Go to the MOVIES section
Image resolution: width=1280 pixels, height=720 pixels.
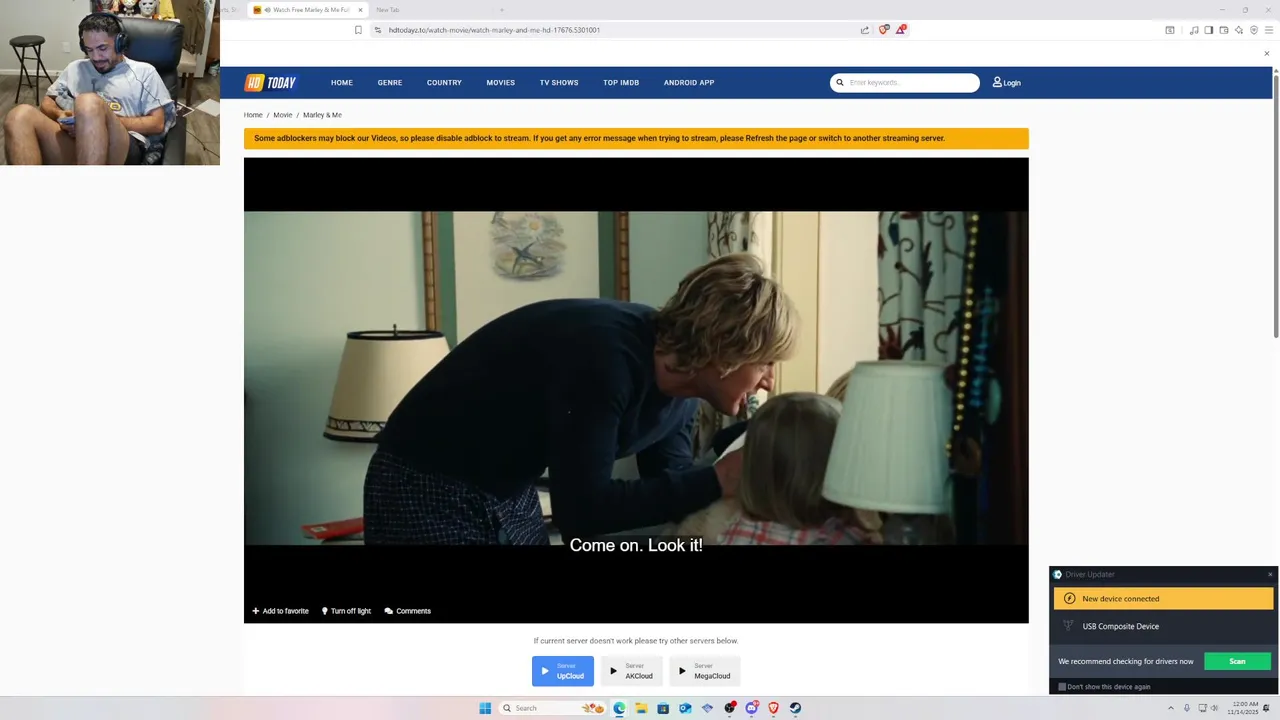pyautogui.click(x=501, y=83)
